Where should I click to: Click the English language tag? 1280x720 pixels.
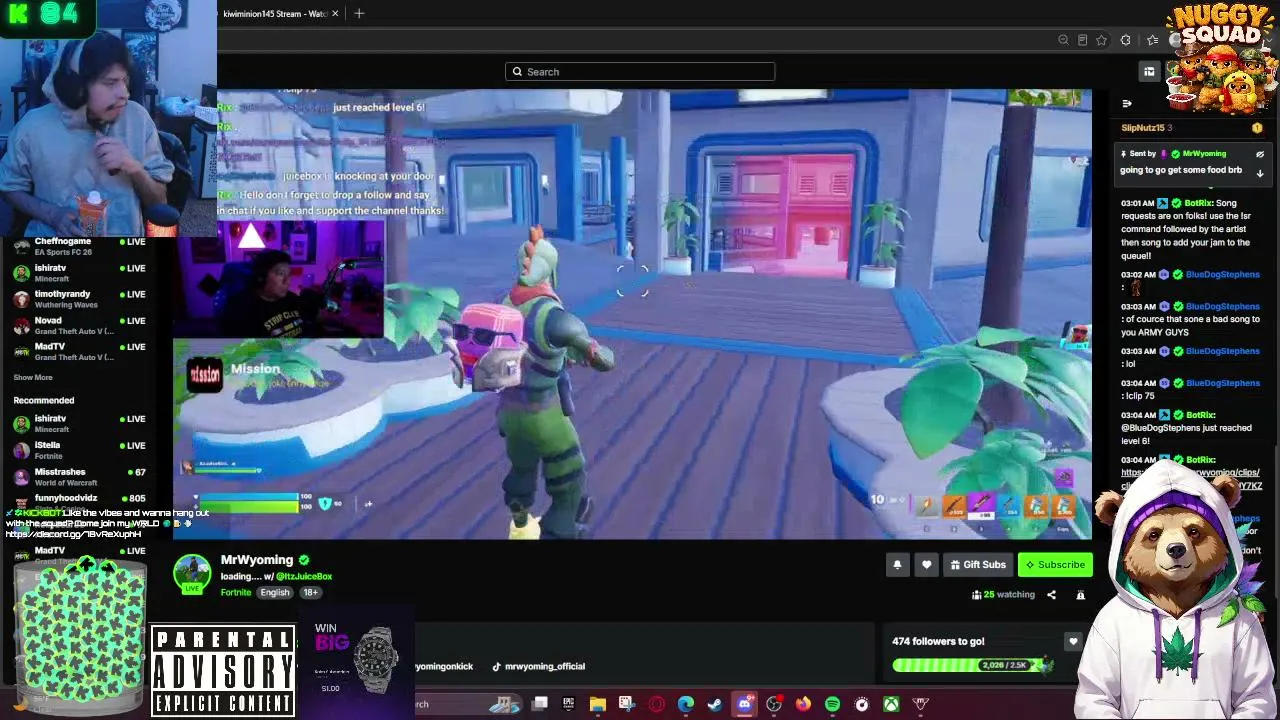[x=274, y=593]
